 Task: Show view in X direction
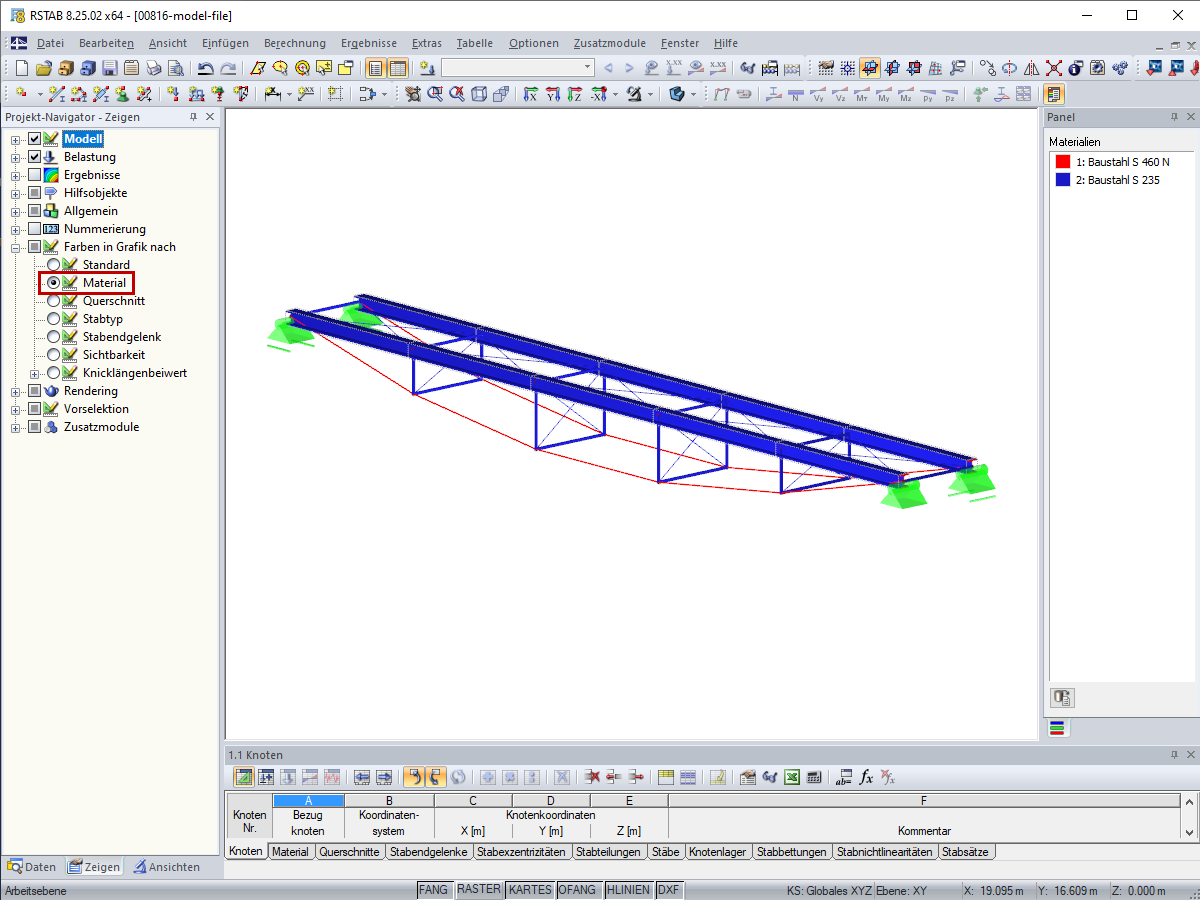pos(531,94)
